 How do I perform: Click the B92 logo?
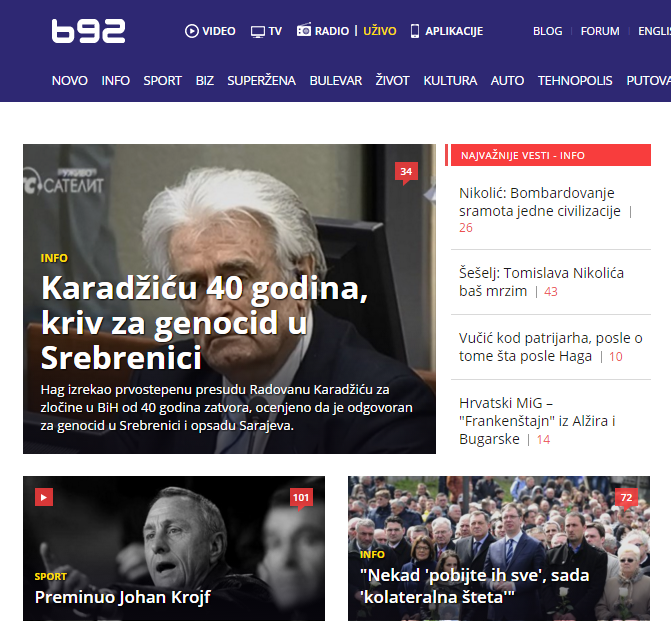coord(88,31)
